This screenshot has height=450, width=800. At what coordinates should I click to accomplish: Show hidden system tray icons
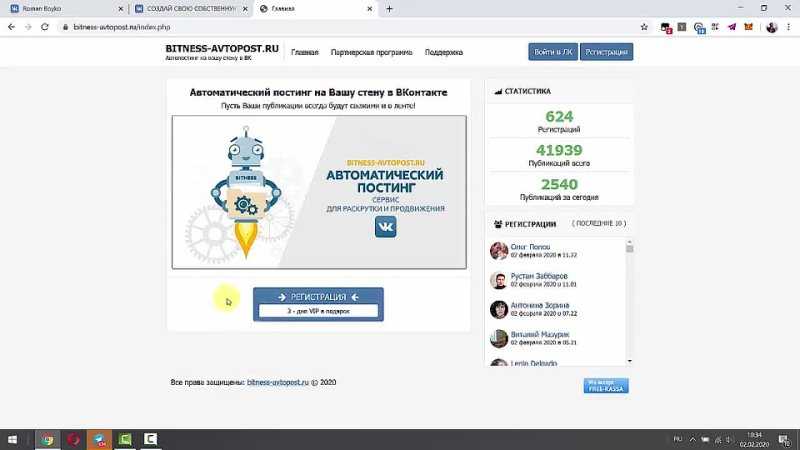tap(692, 439)
